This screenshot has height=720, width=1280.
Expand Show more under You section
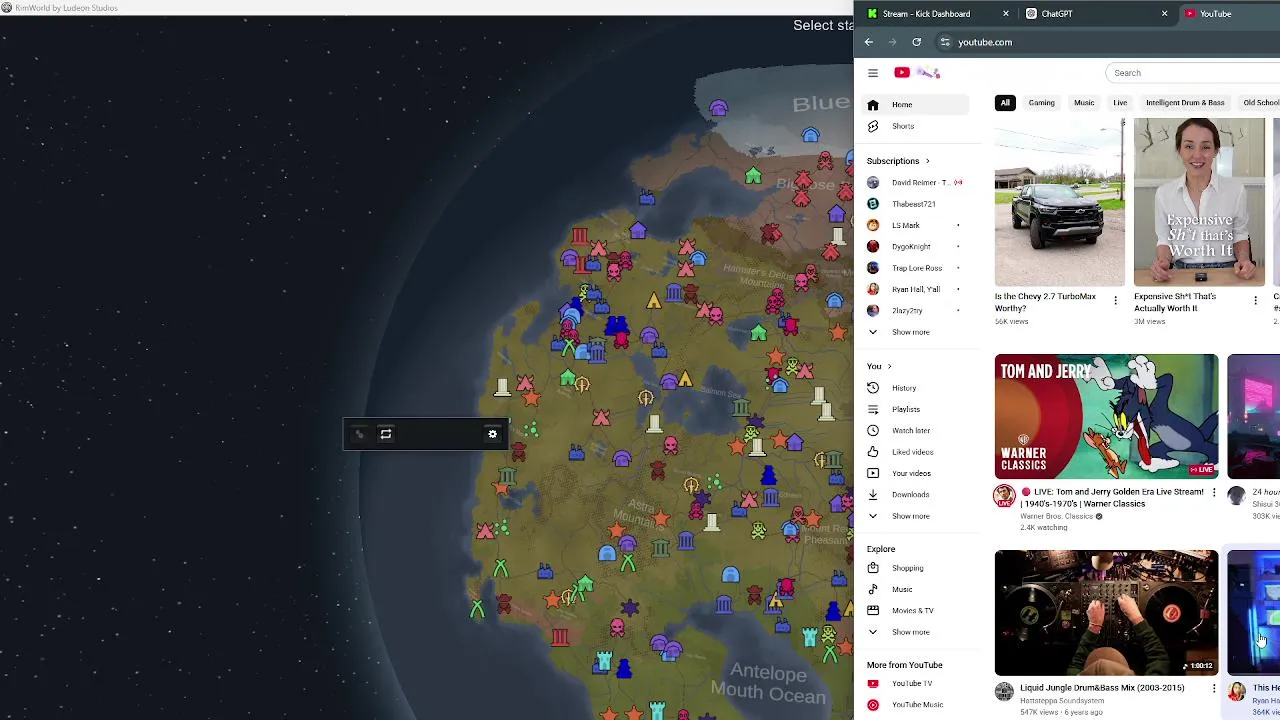click(916, 516)
